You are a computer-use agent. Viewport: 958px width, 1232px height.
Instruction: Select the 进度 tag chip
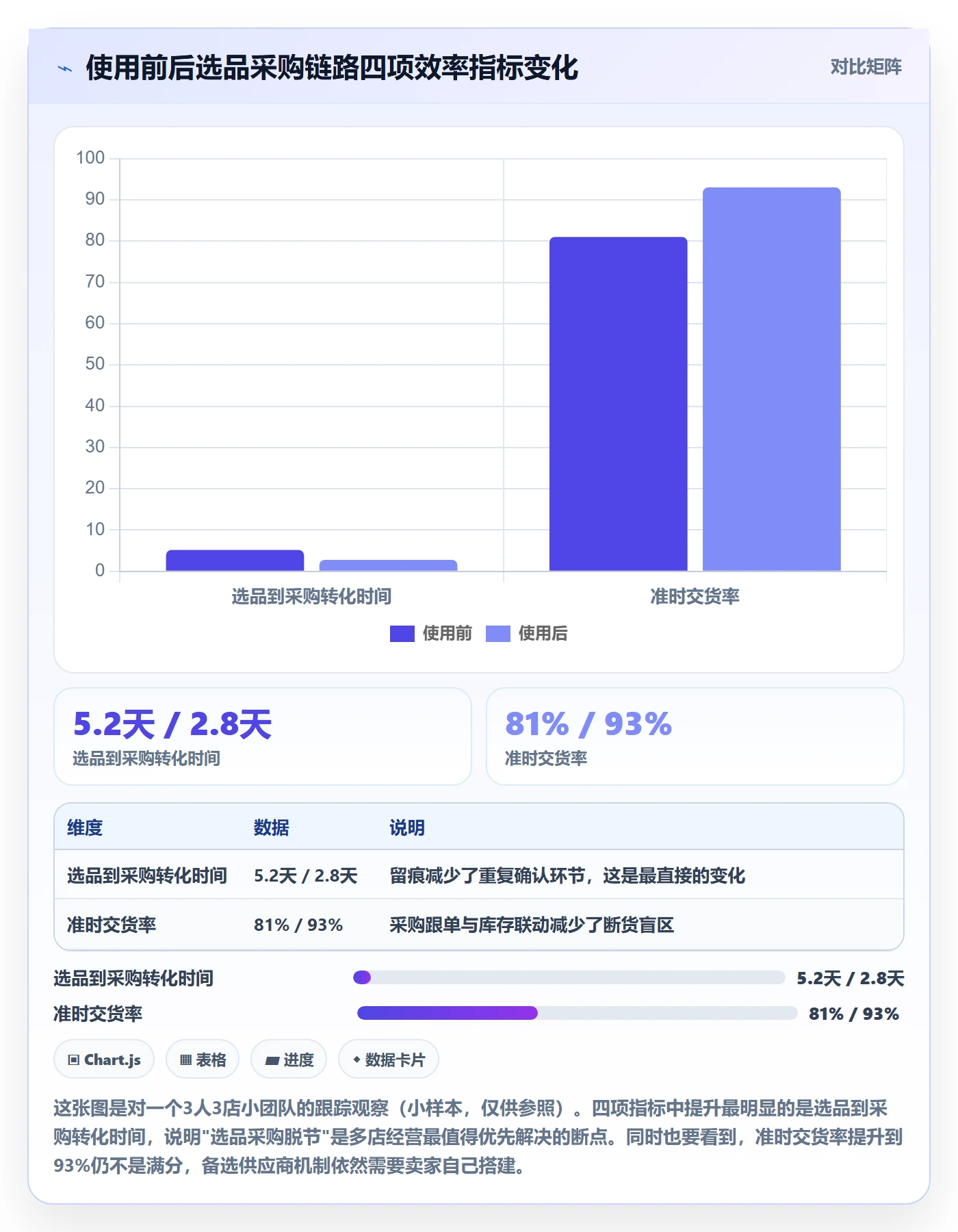click(289, 1060)
